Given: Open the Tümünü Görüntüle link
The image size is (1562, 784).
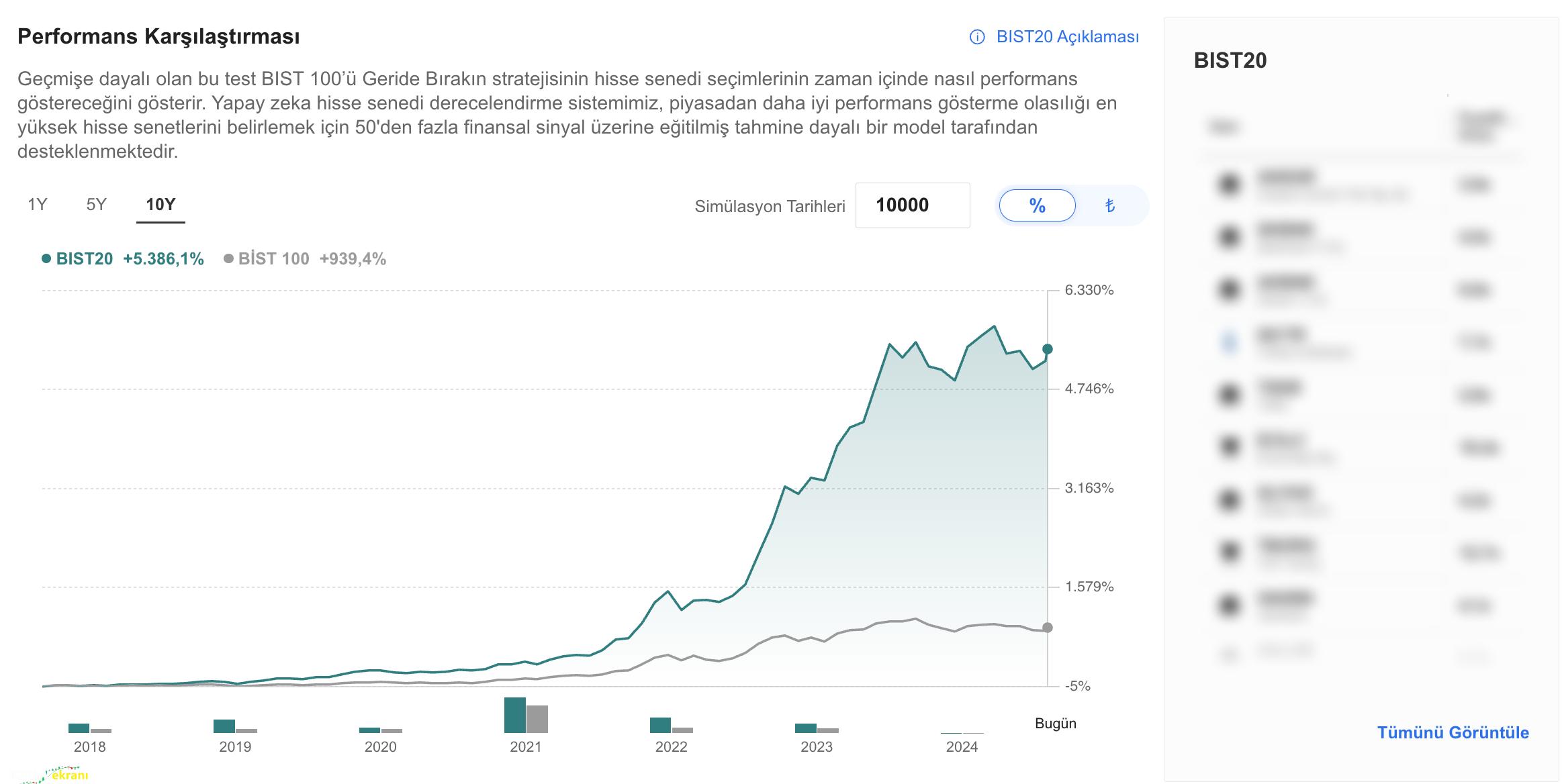Looking at the screenshot, I should click(x=1453, y=732).
